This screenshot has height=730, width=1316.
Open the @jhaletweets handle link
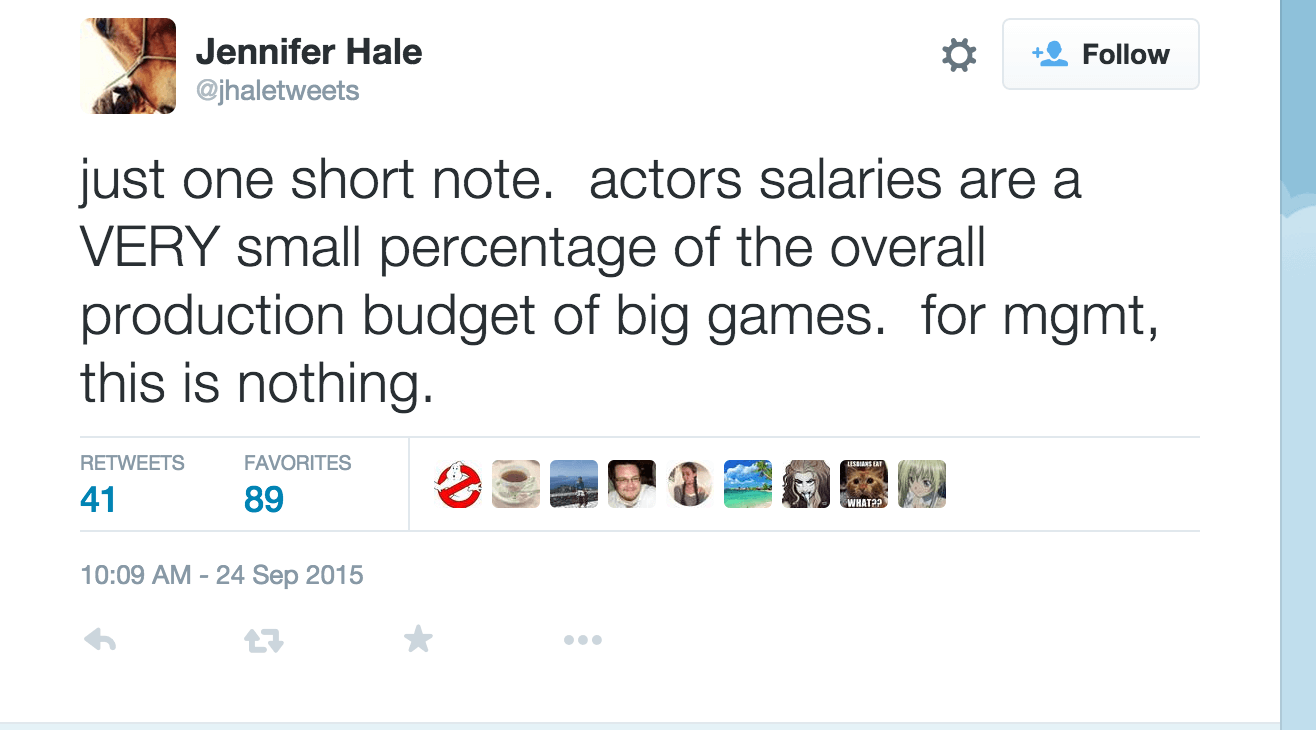point(281,89)
